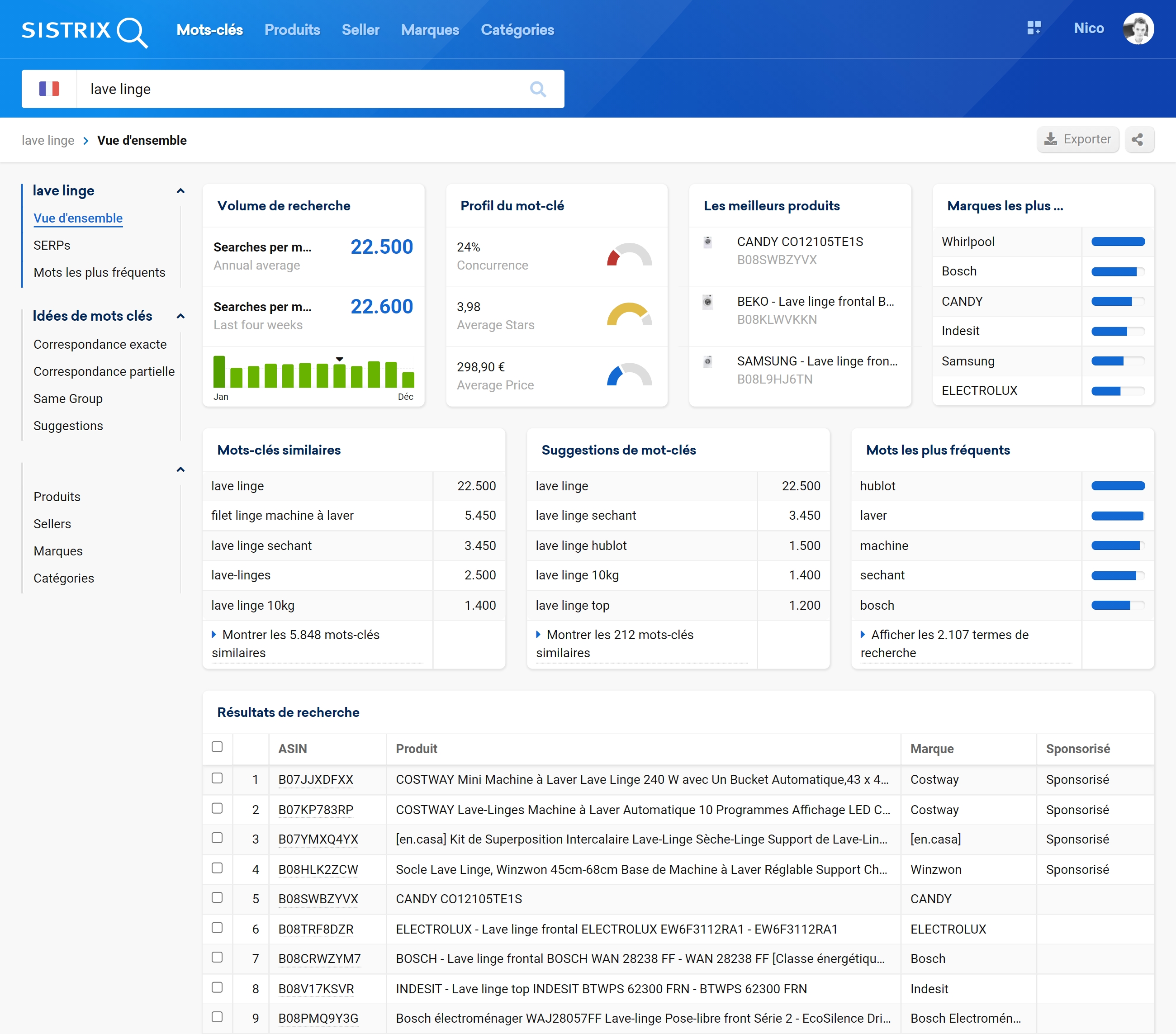Open CANDY CO12105TE1S product thumbnail
1176x1034 pixels.
coord(708,242)
